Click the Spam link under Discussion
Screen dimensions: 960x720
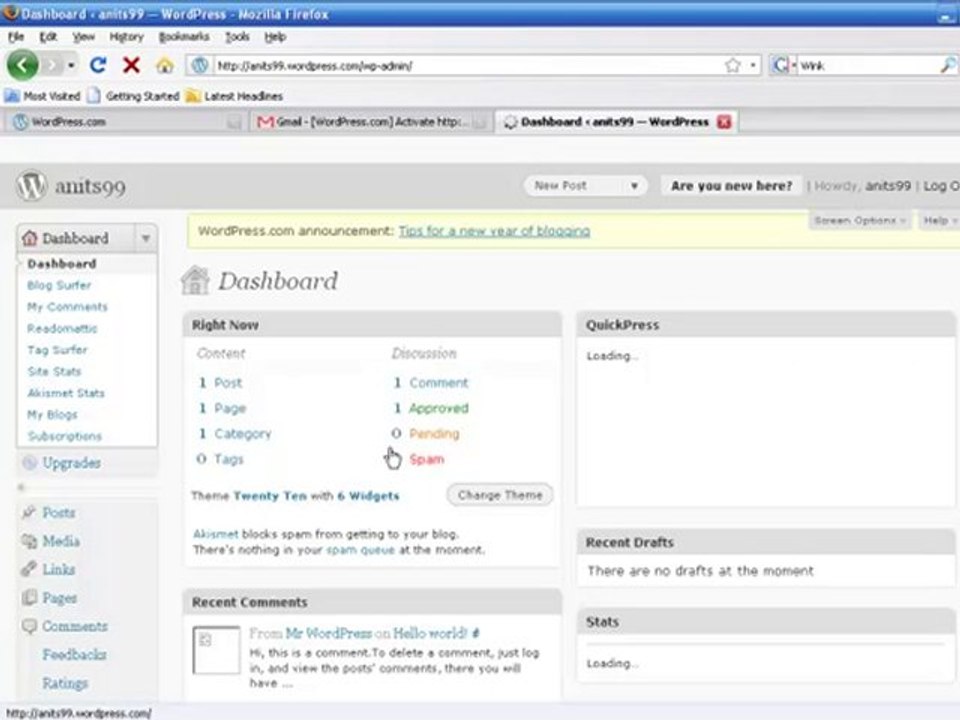pyautogui.click(x=427, y=459)
